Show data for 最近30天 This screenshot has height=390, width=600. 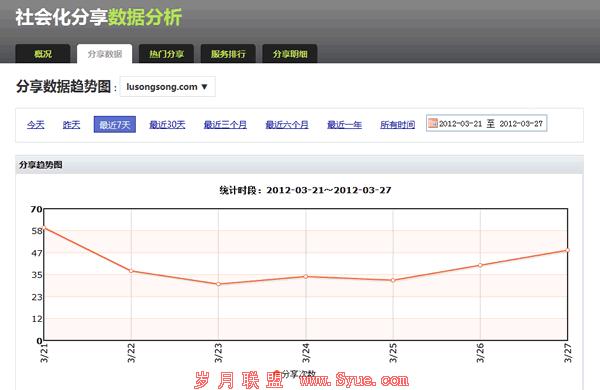[x=167, y=125]
